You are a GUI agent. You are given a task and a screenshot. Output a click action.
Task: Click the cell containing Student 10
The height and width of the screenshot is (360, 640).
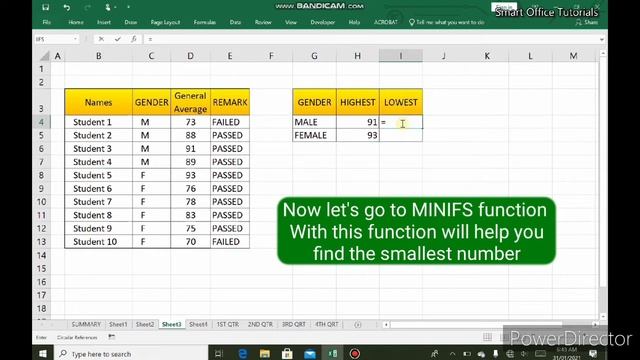(x=98, y=242)
